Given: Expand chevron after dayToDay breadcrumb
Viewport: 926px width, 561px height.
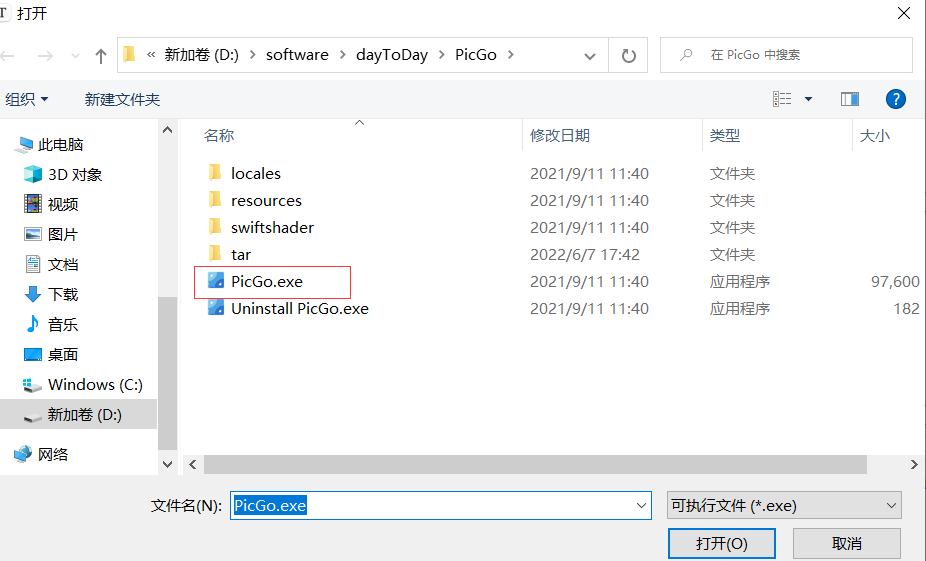Looking at the screenshot, I should coord(441,55).
